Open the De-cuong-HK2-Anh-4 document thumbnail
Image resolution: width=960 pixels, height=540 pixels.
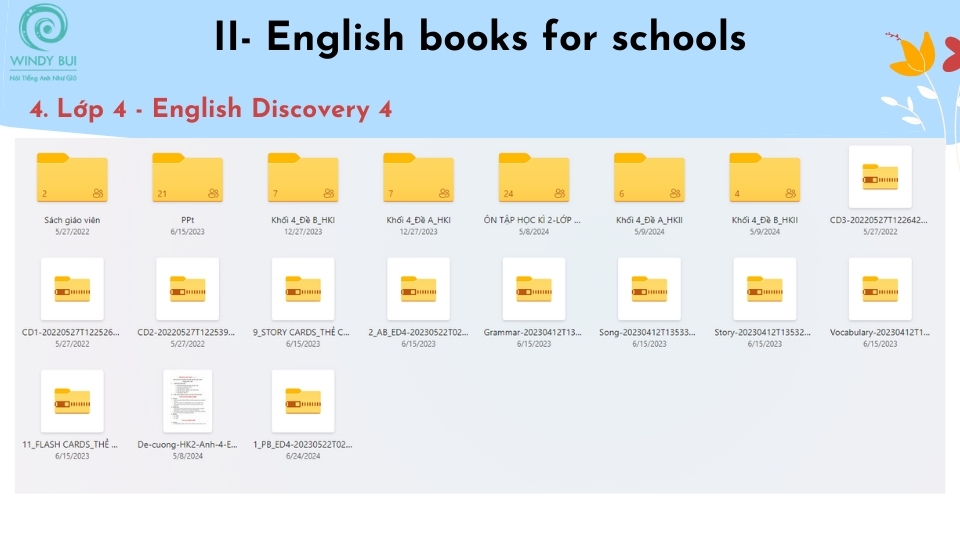pos(187,401)
